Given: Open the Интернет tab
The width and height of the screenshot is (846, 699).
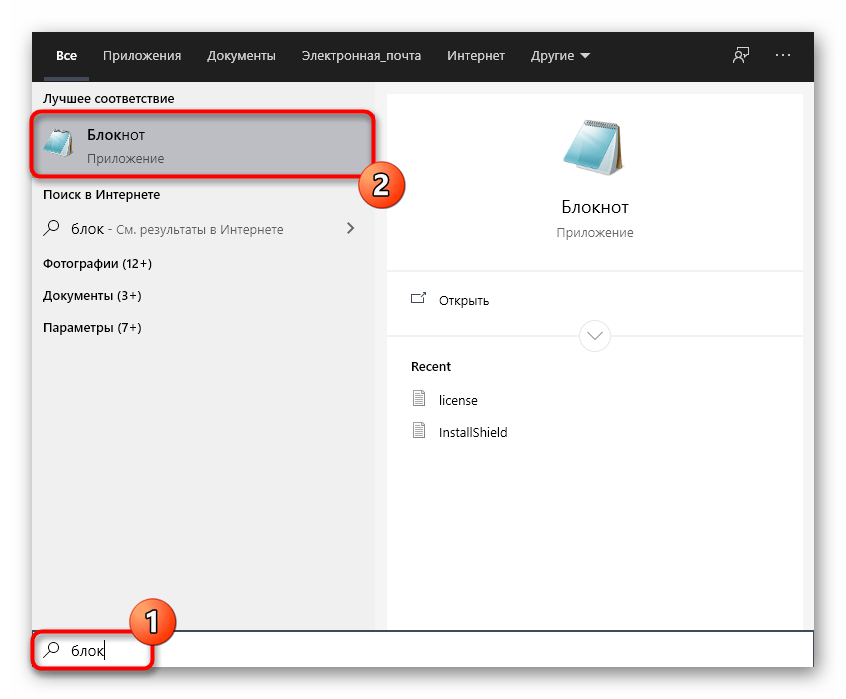Looking at the screenshot, I should (476, 56).
